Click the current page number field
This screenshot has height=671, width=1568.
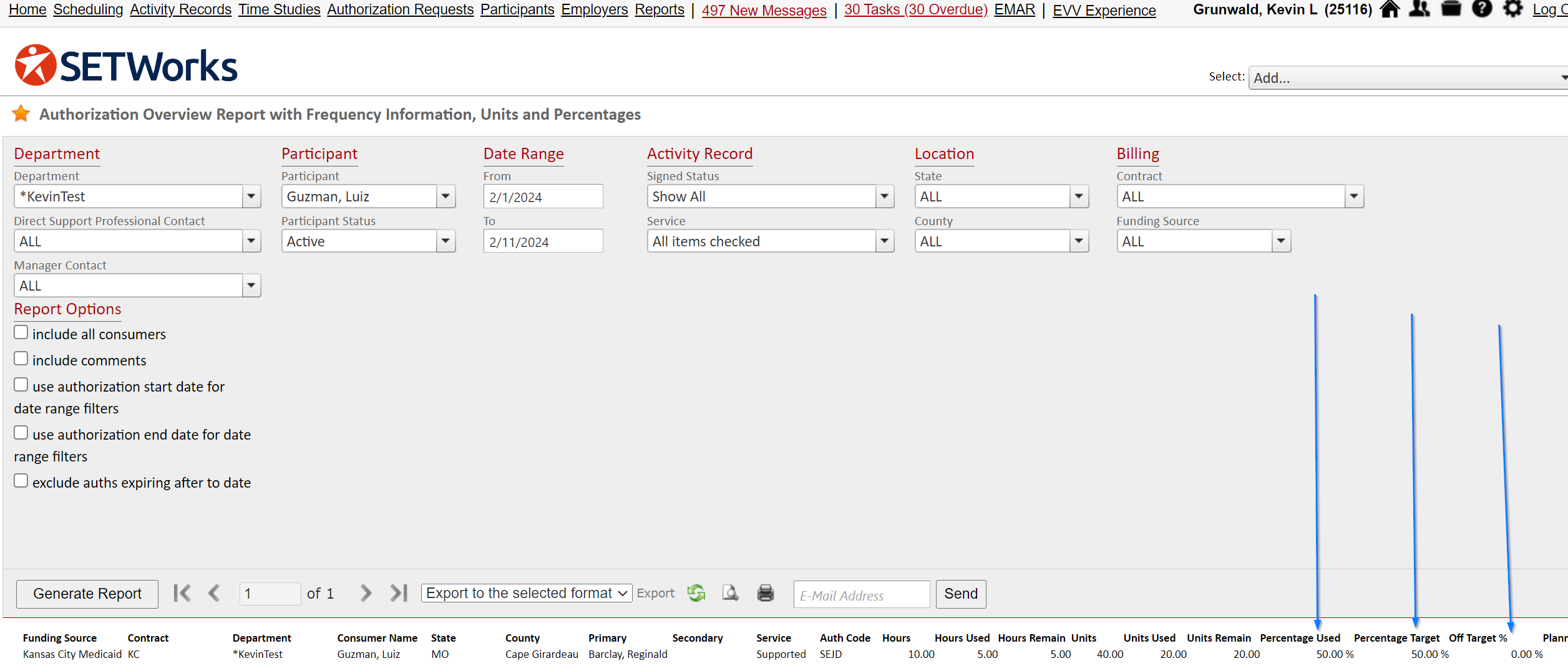point(270,593)
